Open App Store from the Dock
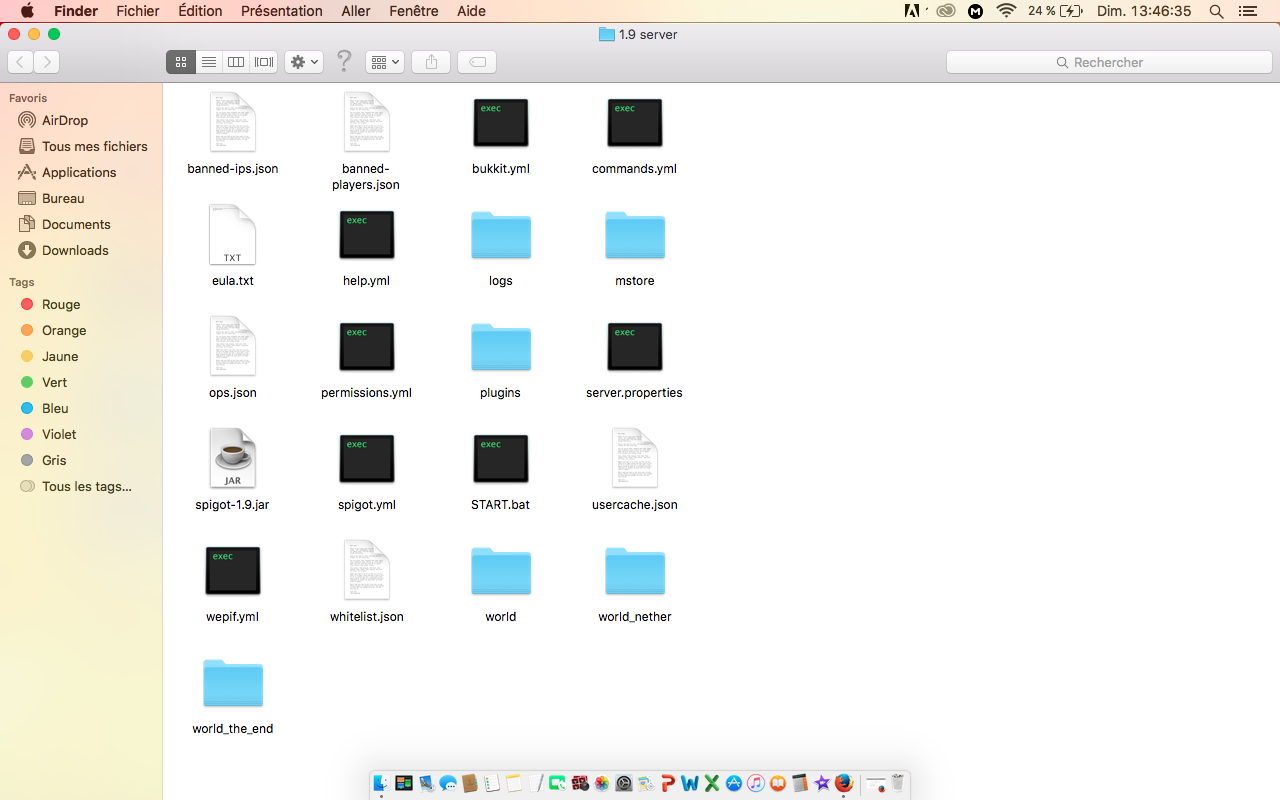This screenshot has height=800, width=1280. [734, 783]
